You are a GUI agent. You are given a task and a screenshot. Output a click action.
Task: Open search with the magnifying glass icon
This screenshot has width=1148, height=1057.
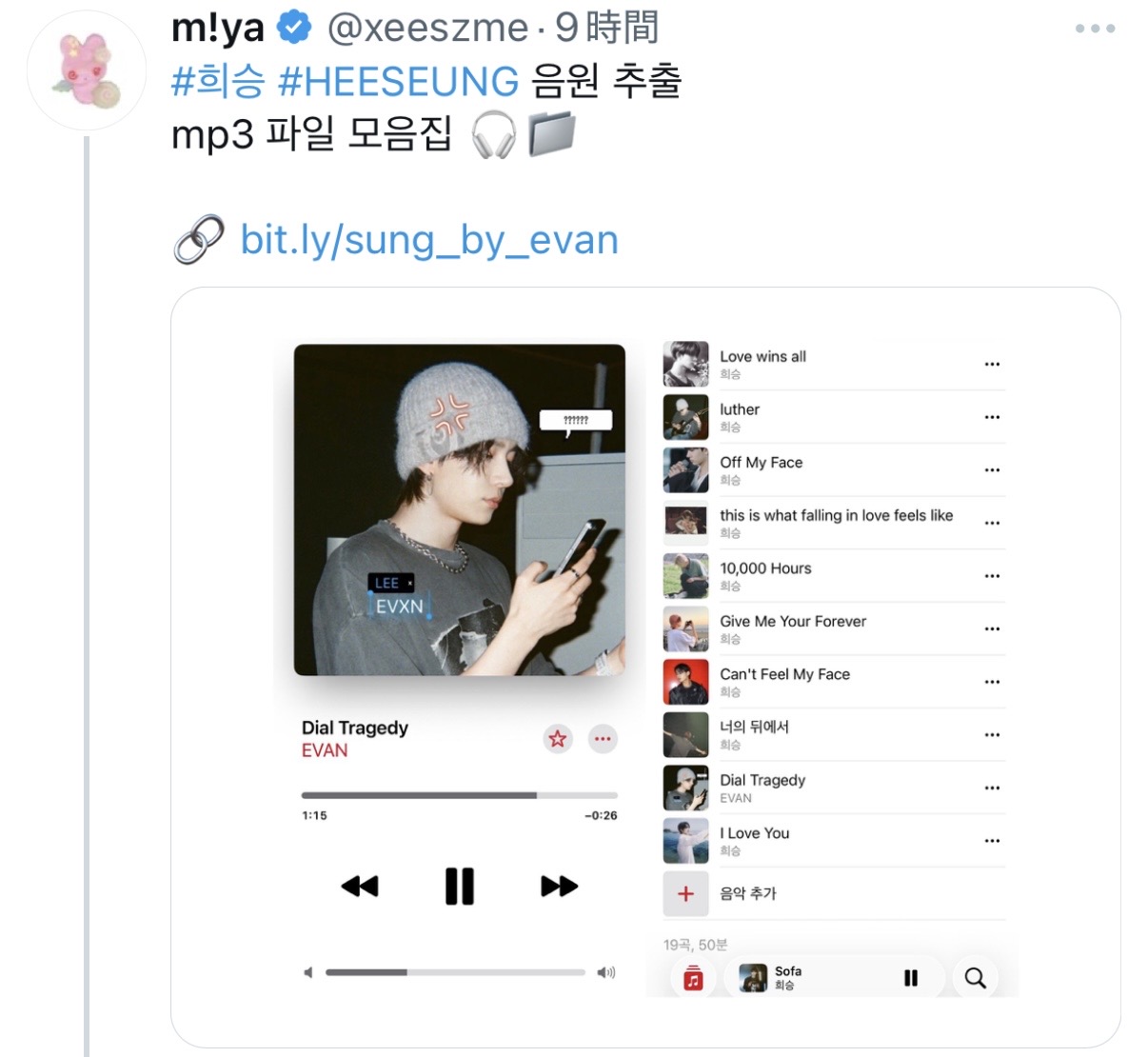[976, 978]
